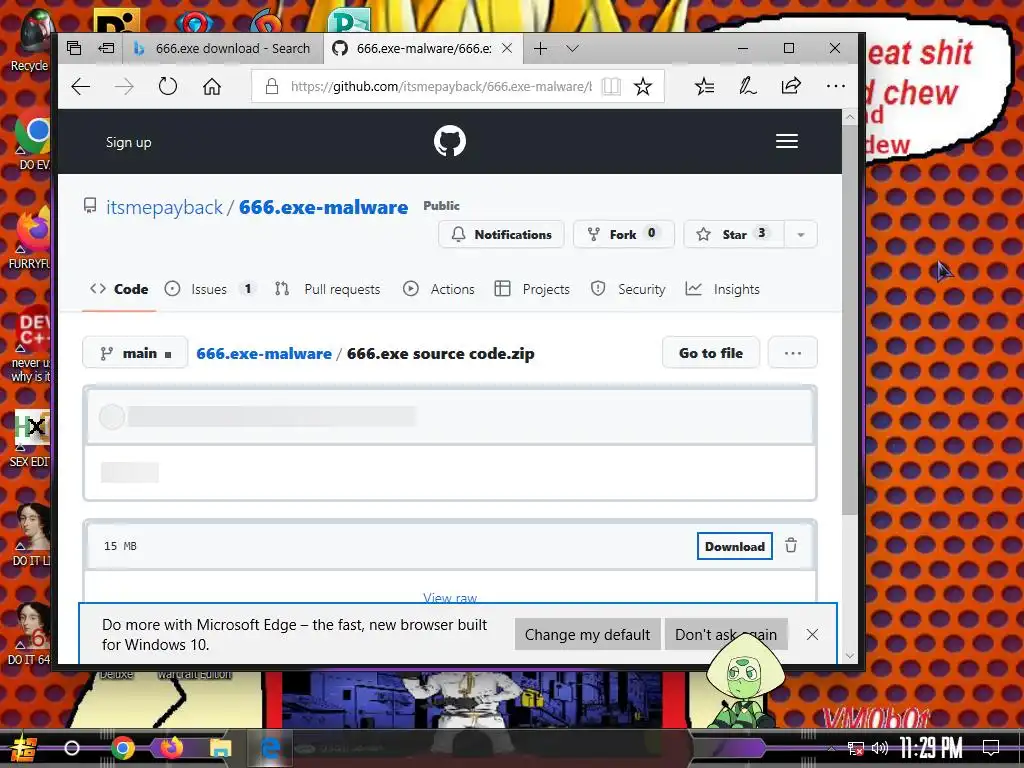Screen dimensions: 1024x768
Task: Click the forward navigation arrow
Action: coord(124,86)
